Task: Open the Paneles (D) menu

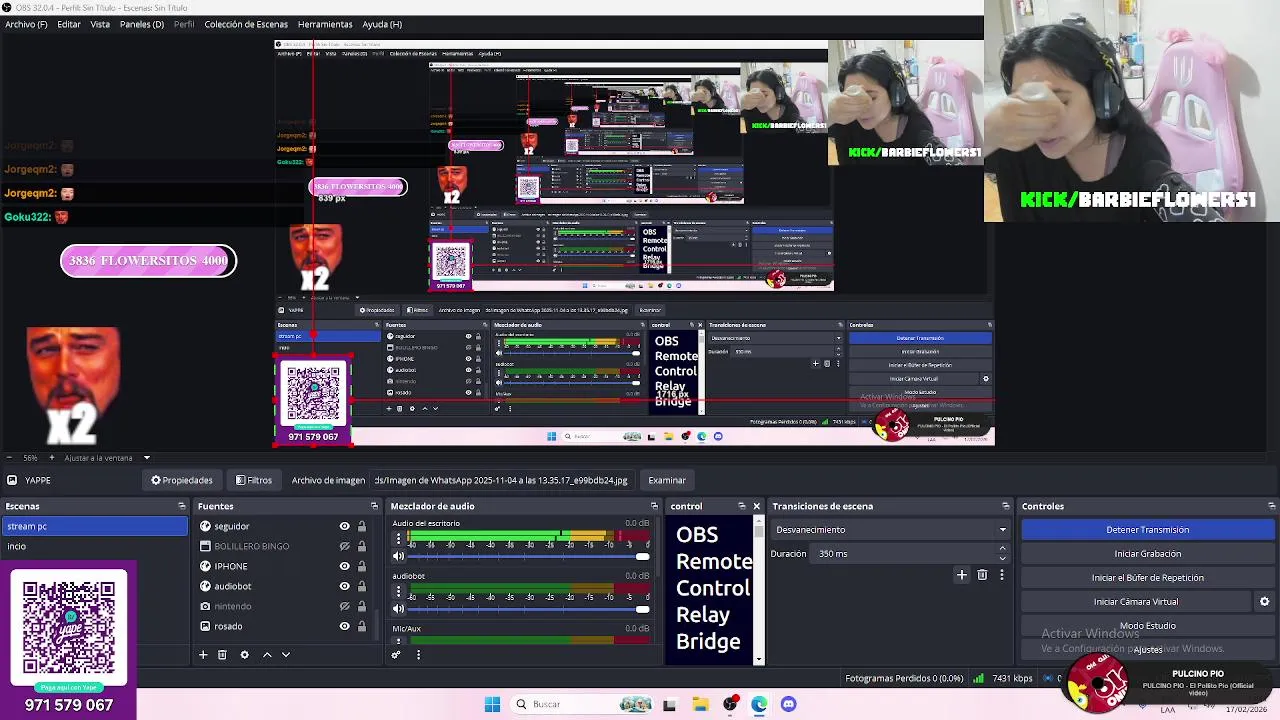Action: (x=142, y=24)
